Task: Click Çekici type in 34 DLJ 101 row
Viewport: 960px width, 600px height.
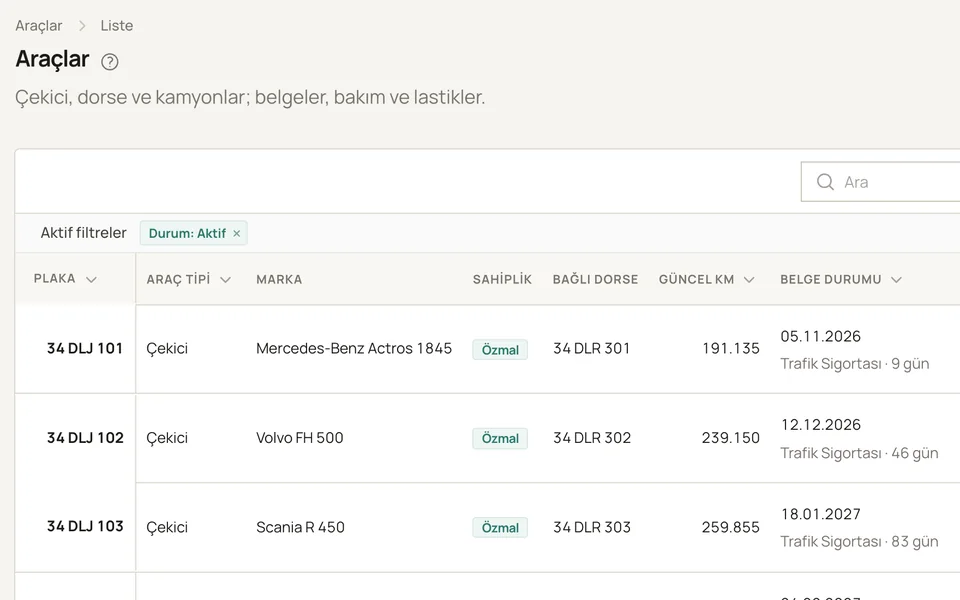Action: pyautogui.click(x=167, y=349)
